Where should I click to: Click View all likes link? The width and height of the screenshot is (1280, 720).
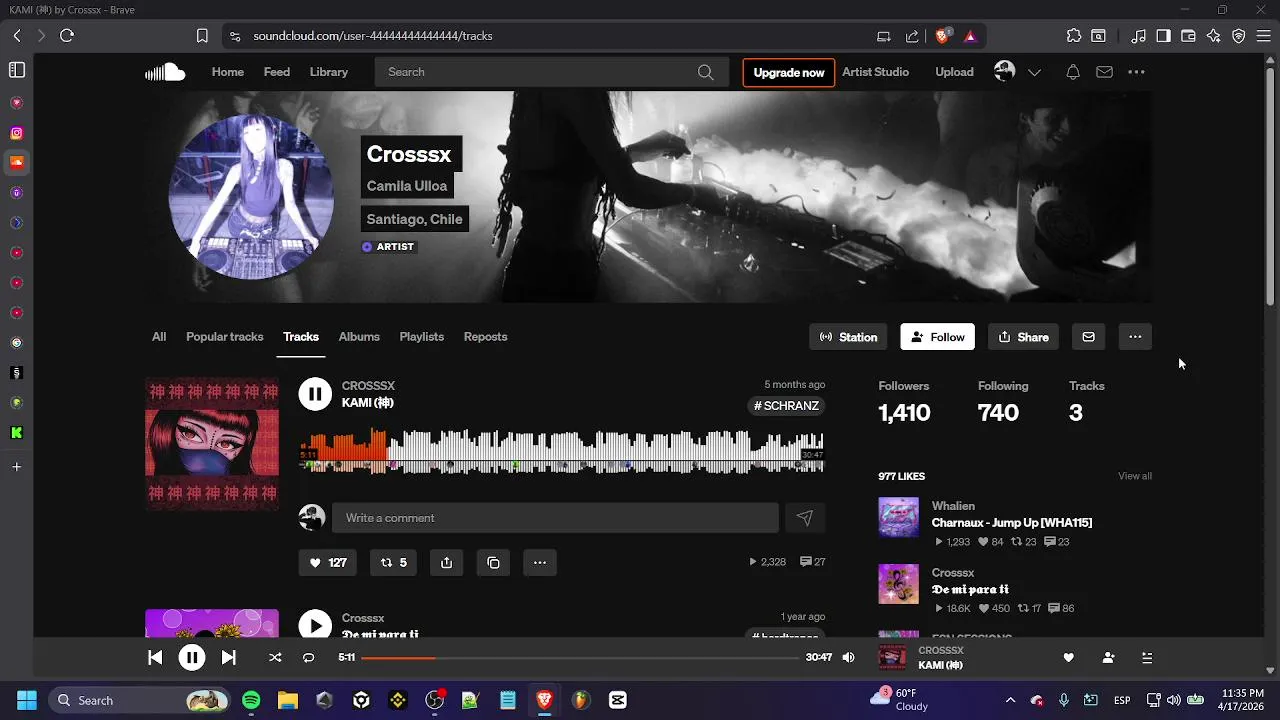1135,476
